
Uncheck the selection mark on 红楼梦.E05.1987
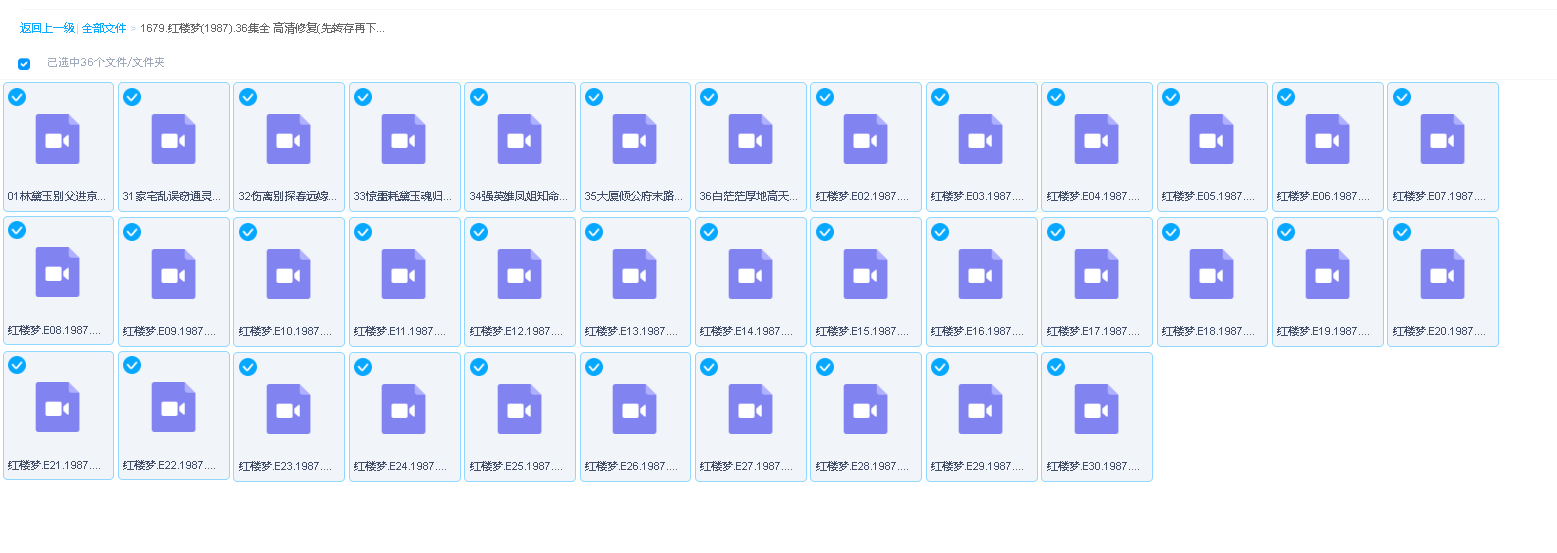tap(1171, 97)
